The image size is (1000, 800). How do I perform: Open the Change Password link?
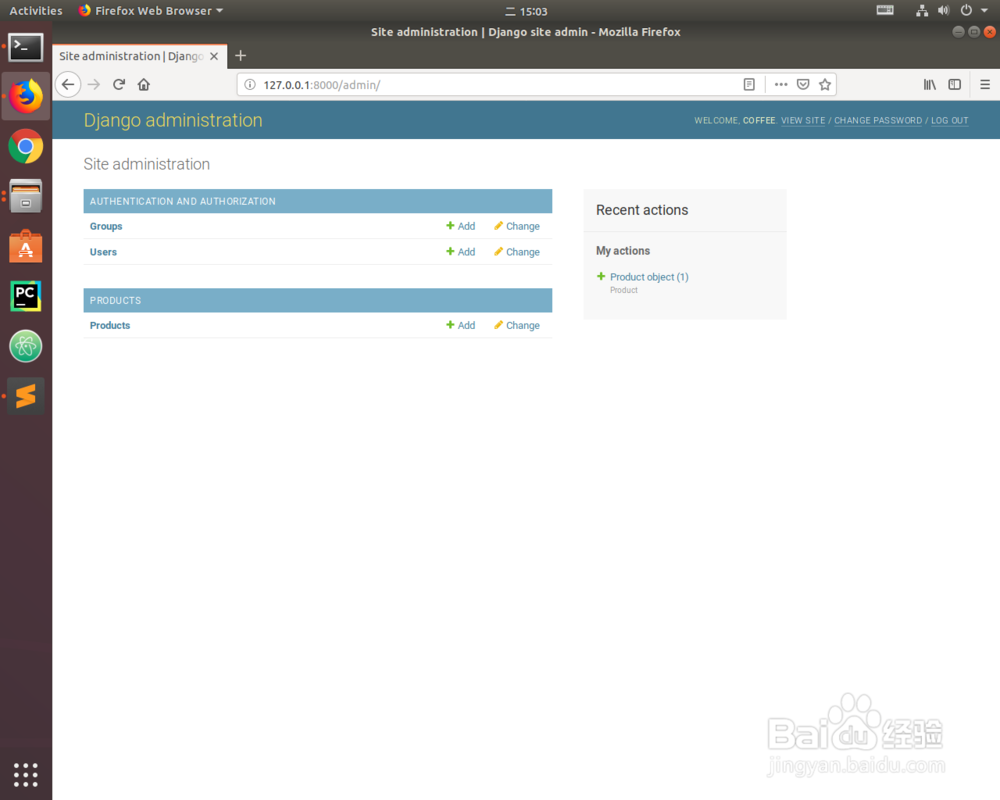[878, 121]
